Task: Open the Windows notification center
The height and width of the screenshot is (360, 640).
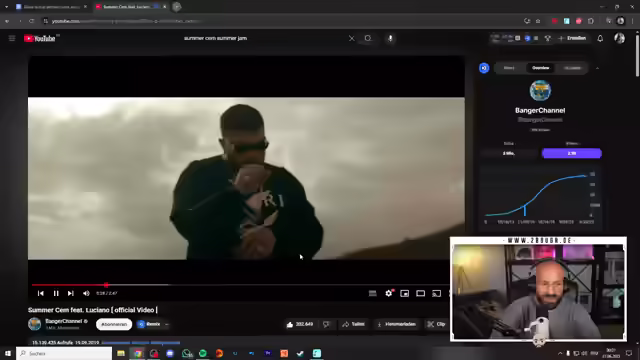Action: point(629,353)
